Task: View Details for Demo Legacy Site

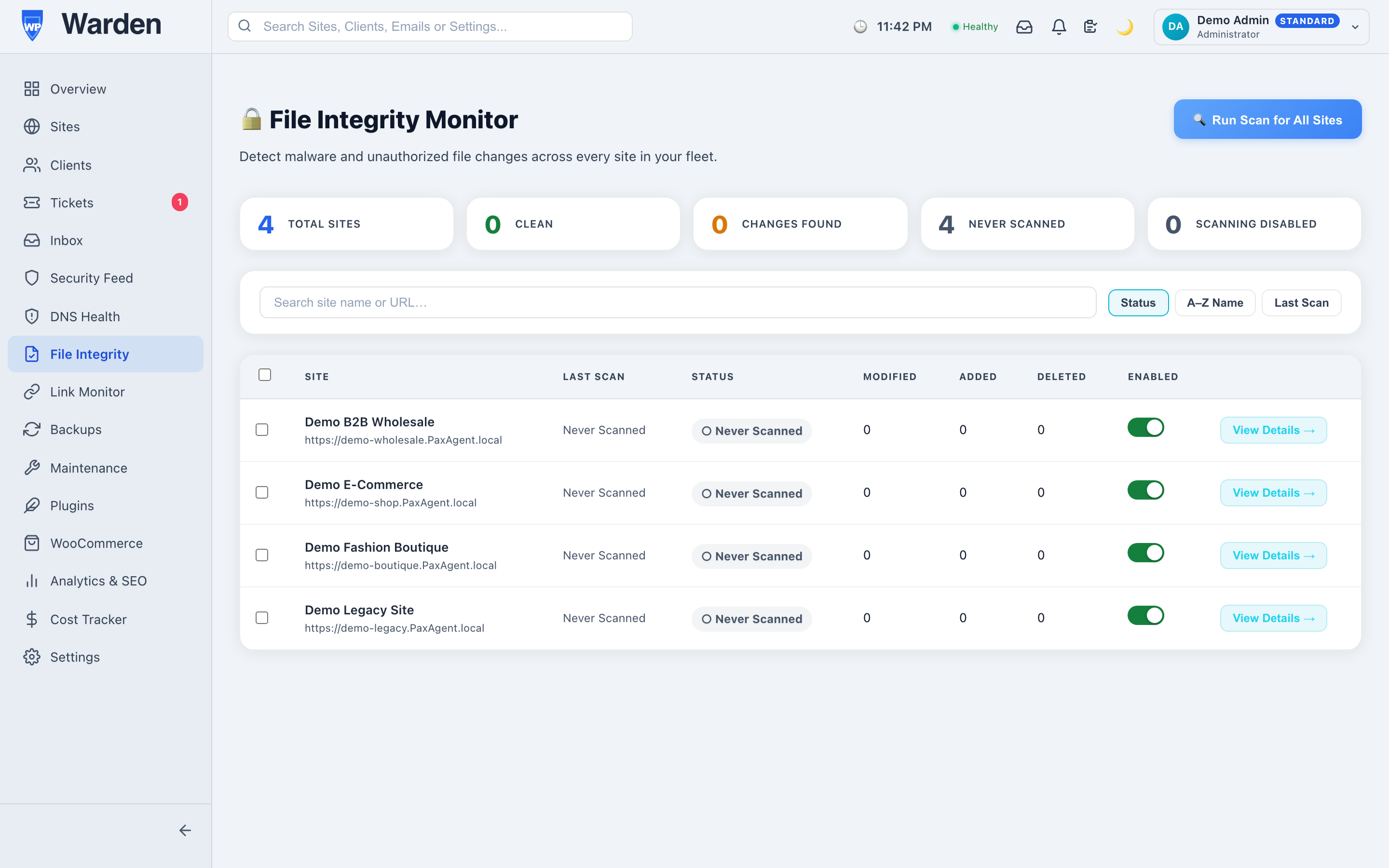Action: (1273, 618)
